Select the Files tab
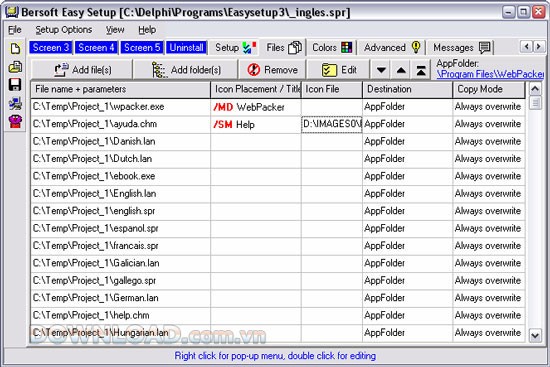Viewport: 550px width, 367px height. coord(283,48)
